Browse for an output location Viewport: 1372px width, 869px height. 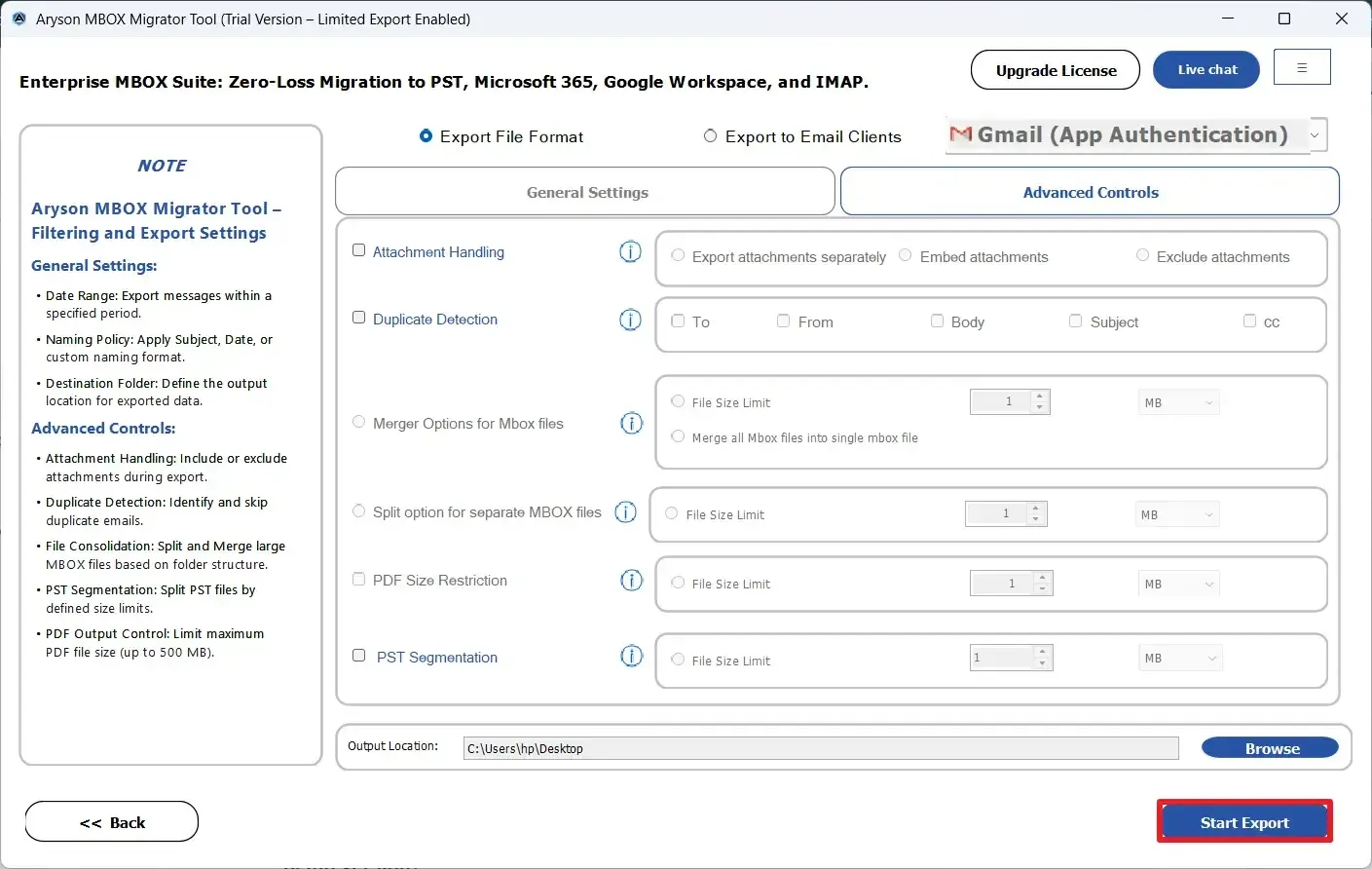(1270, 748)
